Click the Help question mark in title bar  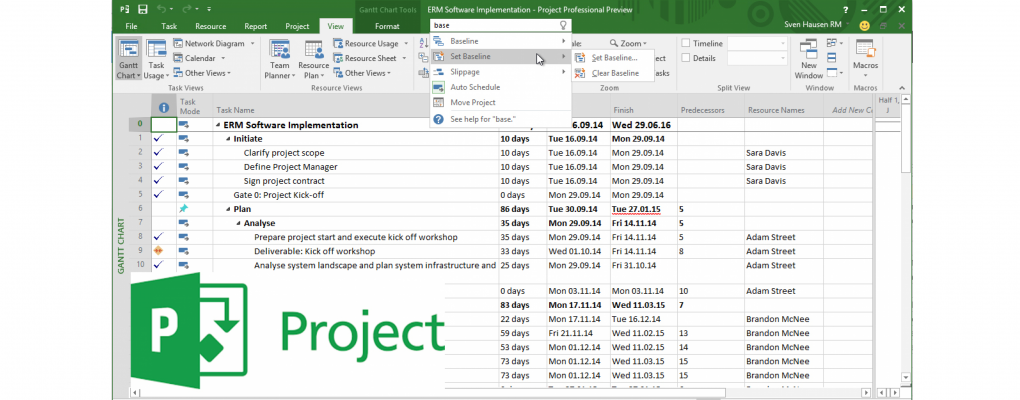[x=845, y=10]
